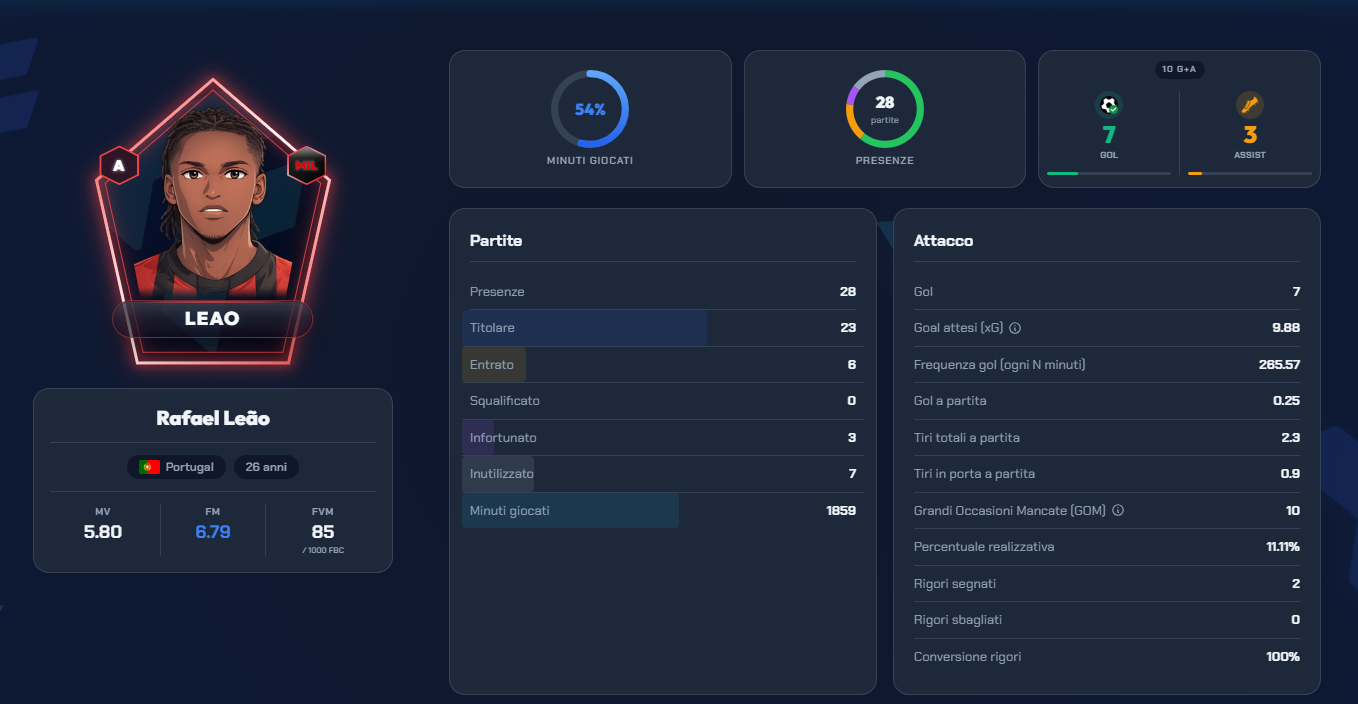Viewport: 1358px width, 704px height.
Task: Click the 'Minuti giocati' row bar in Partite
Action: [570, 510]
